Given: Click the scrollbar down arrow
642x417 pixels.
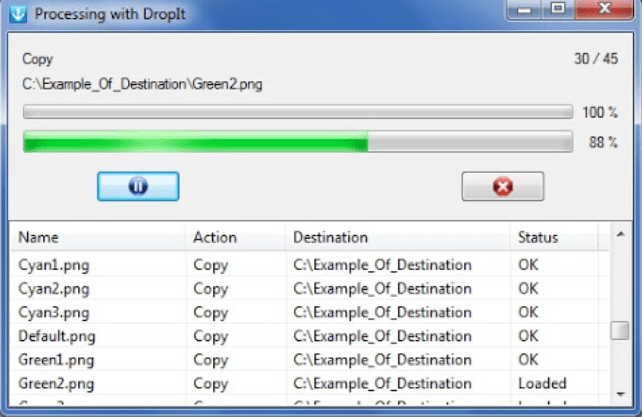Looking at the screenshot, I should pos(621,394).
